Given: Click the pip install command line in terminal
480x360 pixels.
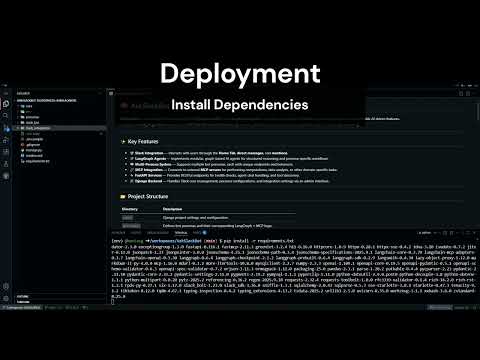Looking at the screenshot, I should click(203, 241).
